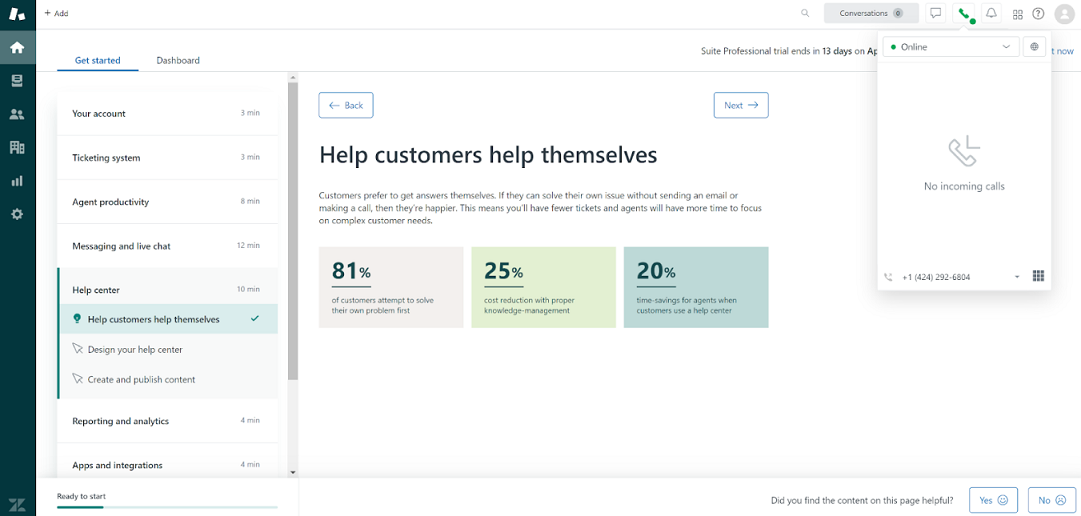Open the Organizations icon in sidebar
Screen dimensions: 1081x516
coord(17,147)
